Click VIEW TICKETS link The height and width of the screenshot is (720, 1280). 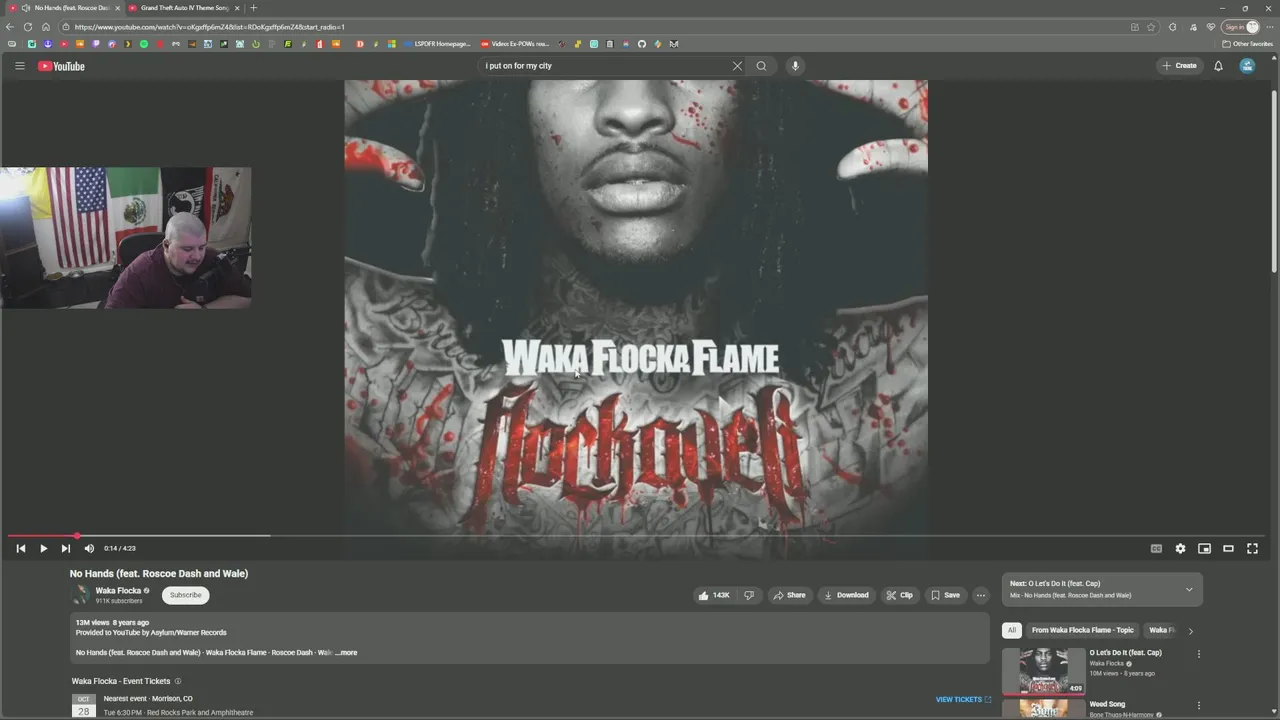(x=963, y=700)
